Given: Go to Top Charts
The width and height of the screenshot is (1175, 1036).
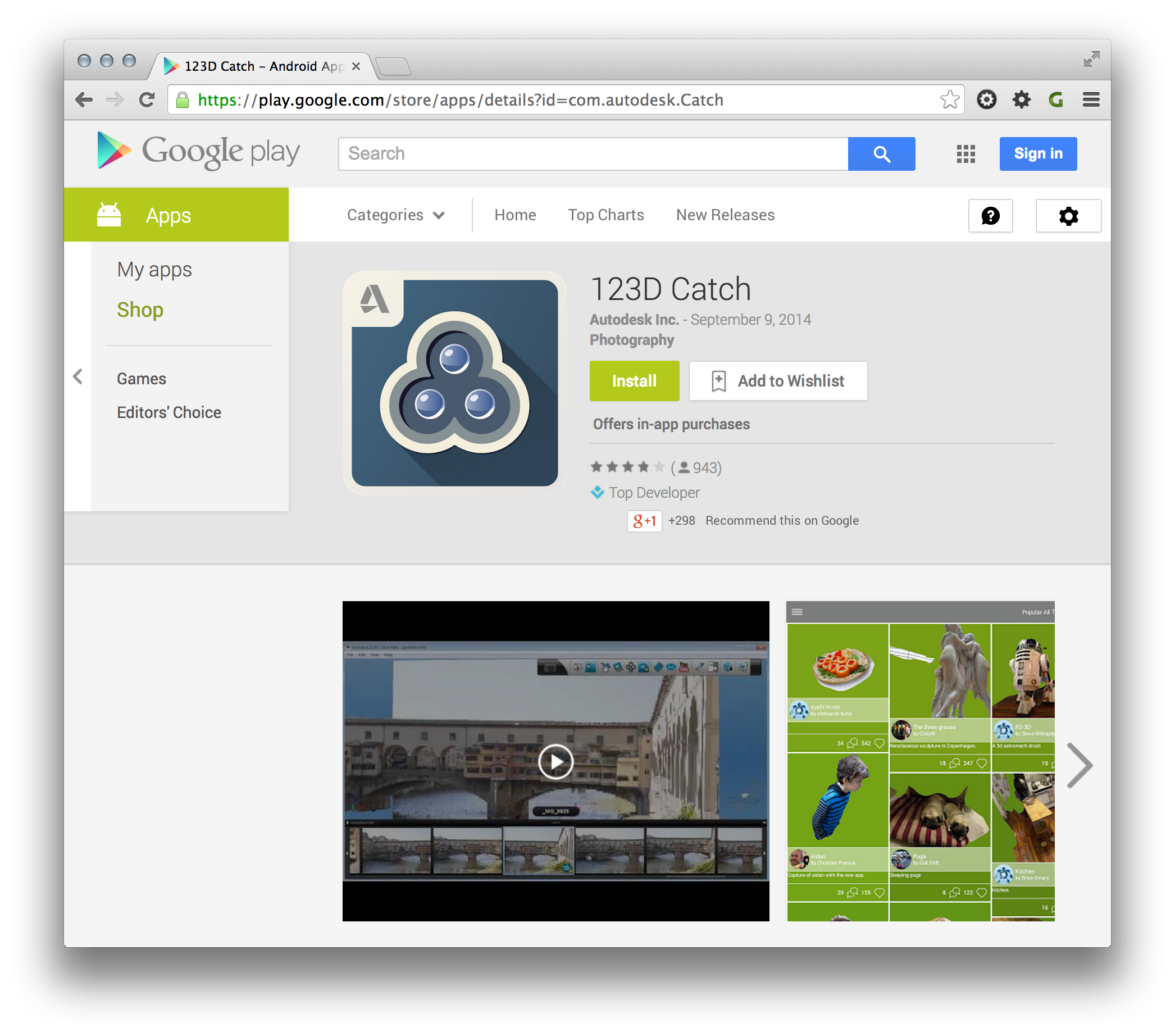Looking at the screenshot, I should pyautogui.click(x=605, y=215).
